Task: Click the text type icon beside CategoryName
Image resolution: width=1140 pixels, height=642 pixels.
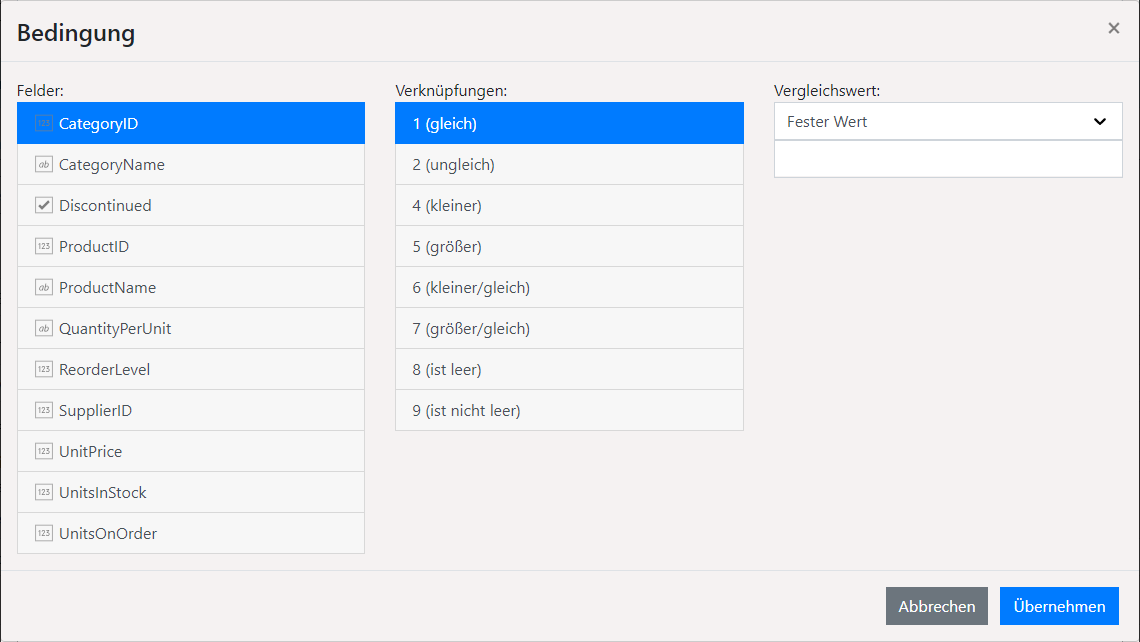Action: pyautogui.click(x=43, y=165)
